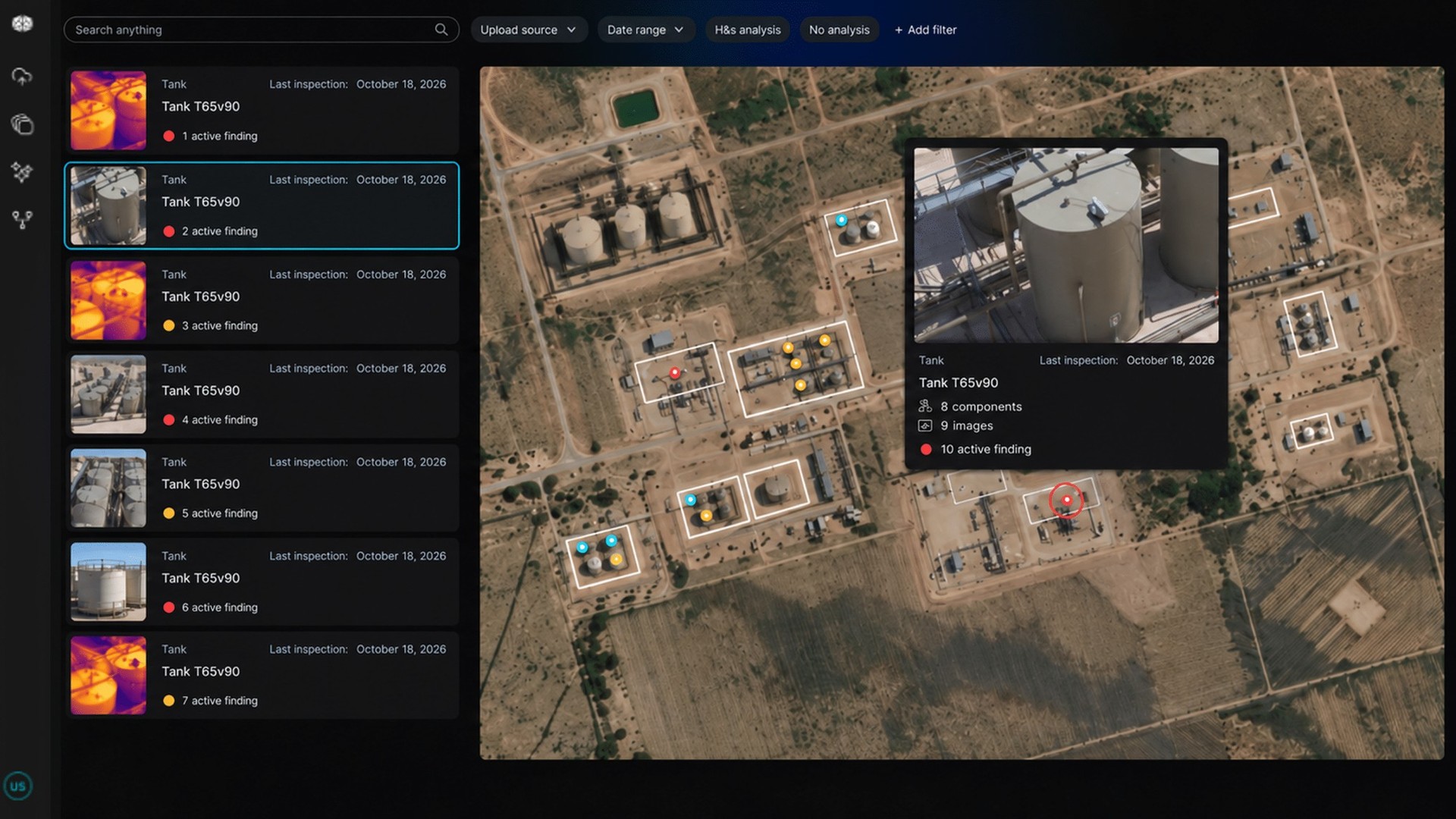
Task: Click the red dot beside 1 active finding
Action: pyautogui.click(x=168, y=136)
